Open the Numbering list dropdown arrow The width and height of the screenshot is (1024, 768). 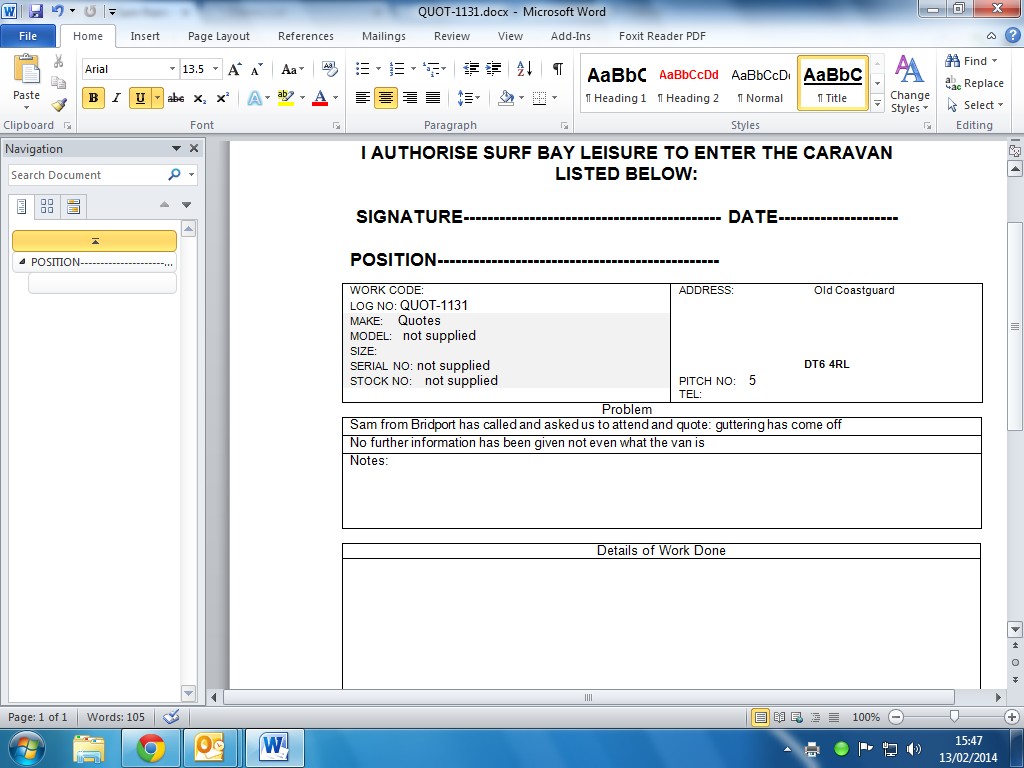click(413, 69)
